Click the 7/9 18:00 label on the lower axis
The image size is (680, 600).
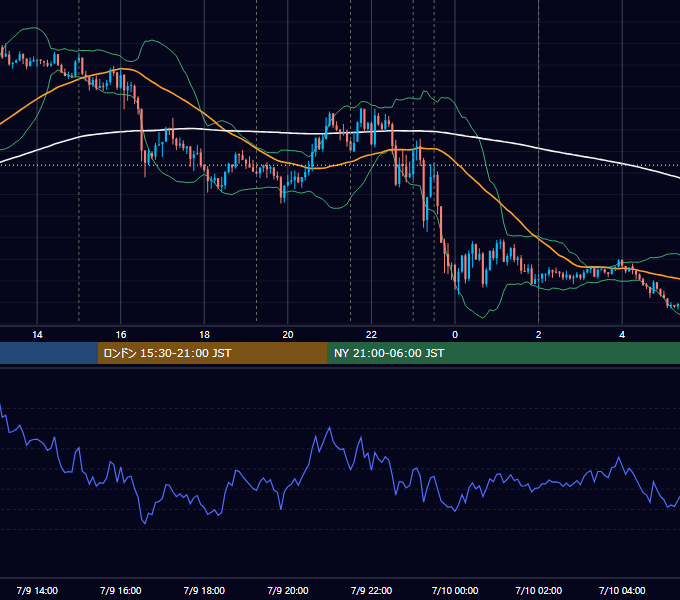click(x=204, y=590)
